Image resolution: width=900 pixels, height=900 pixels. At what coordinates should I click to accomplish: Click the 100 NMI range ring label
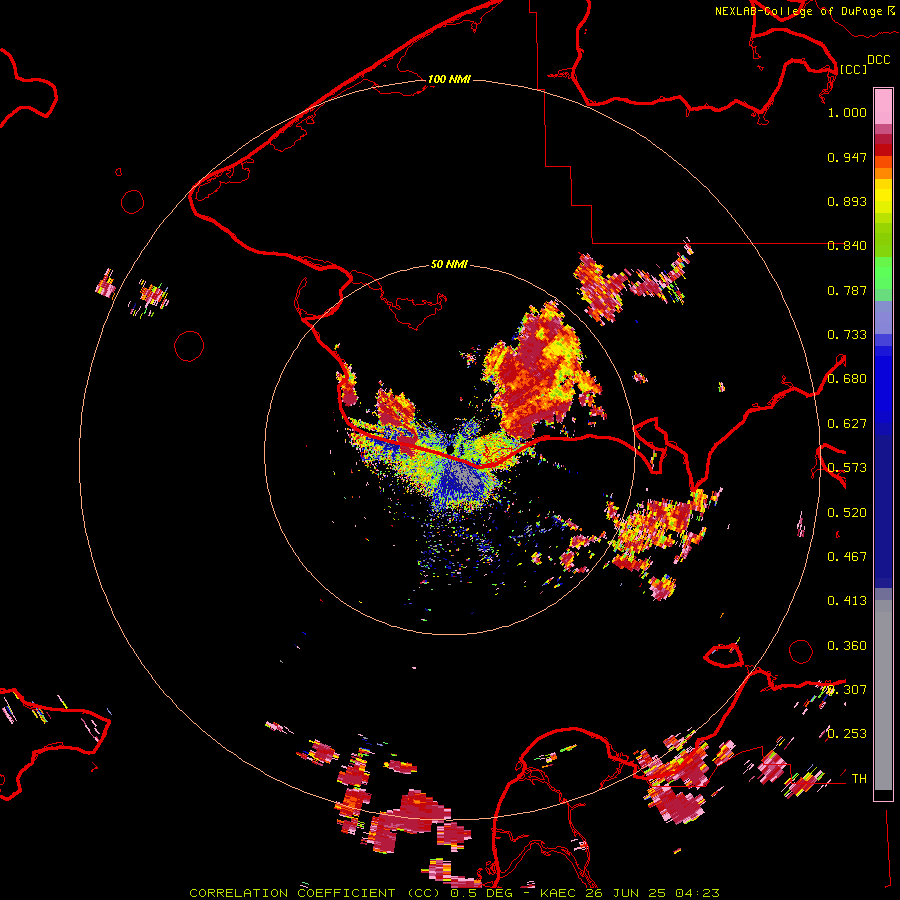point(449,79)
